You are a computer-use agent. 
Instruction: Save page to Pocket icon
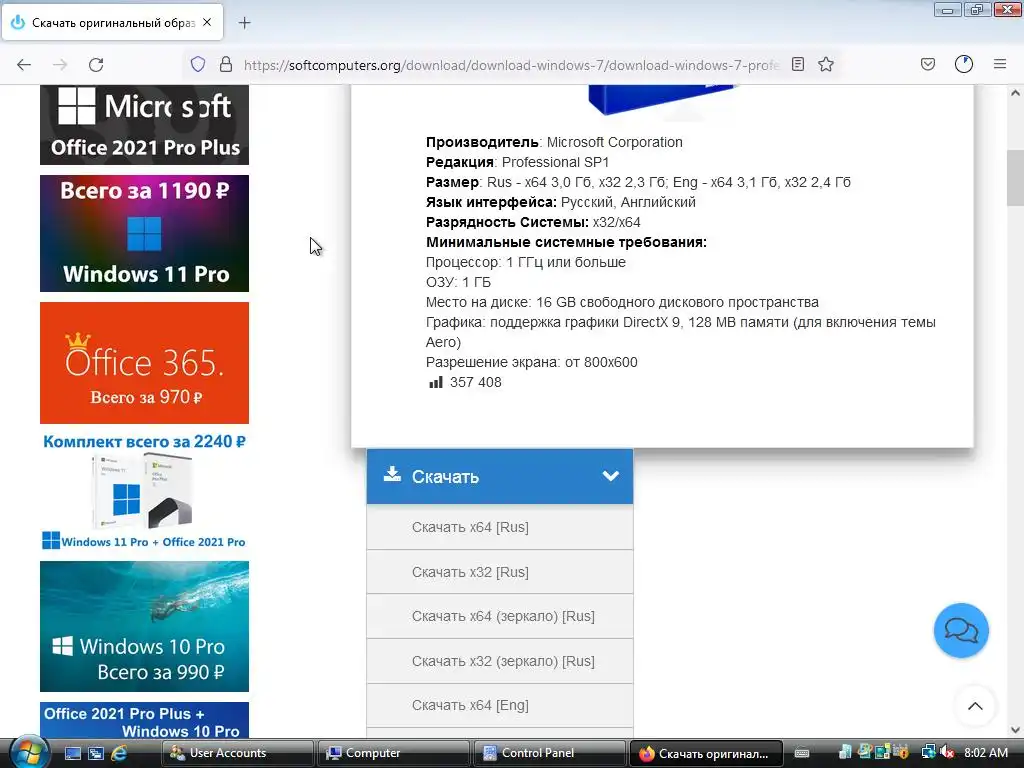927,64
